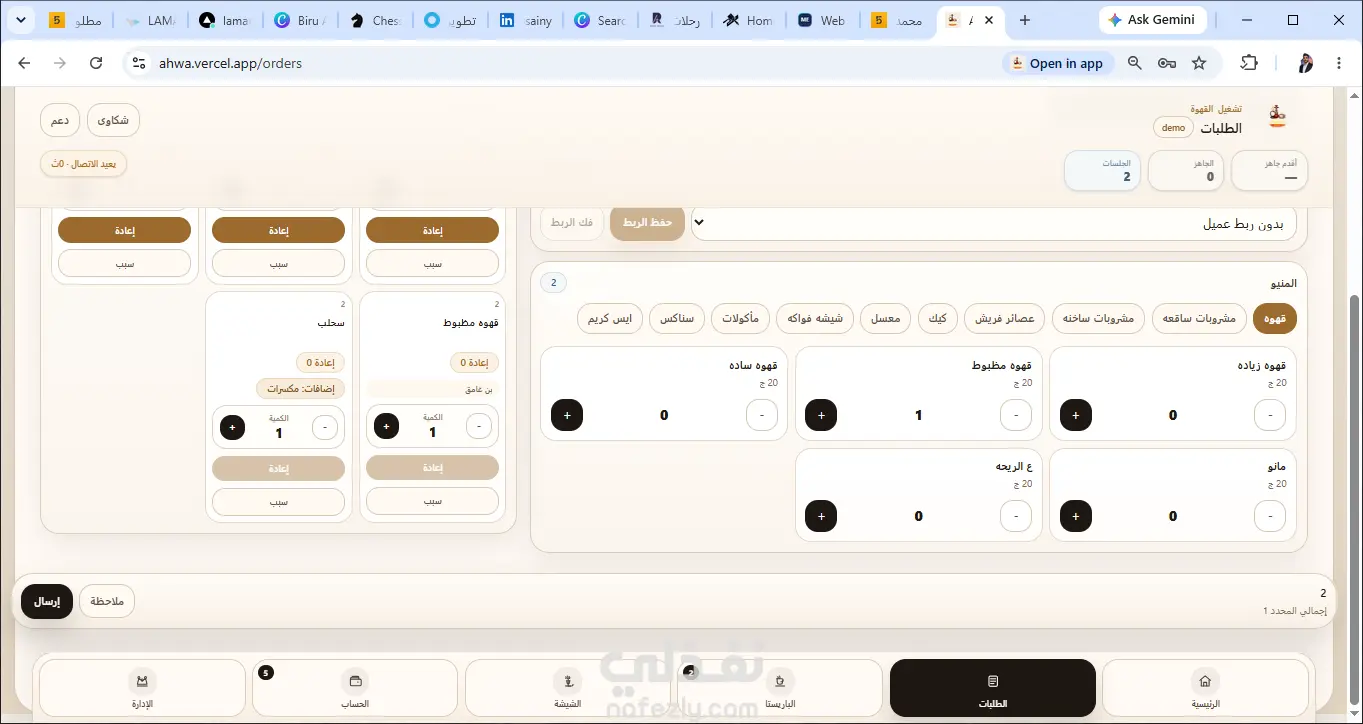Select the كيك category

[938, 319]
